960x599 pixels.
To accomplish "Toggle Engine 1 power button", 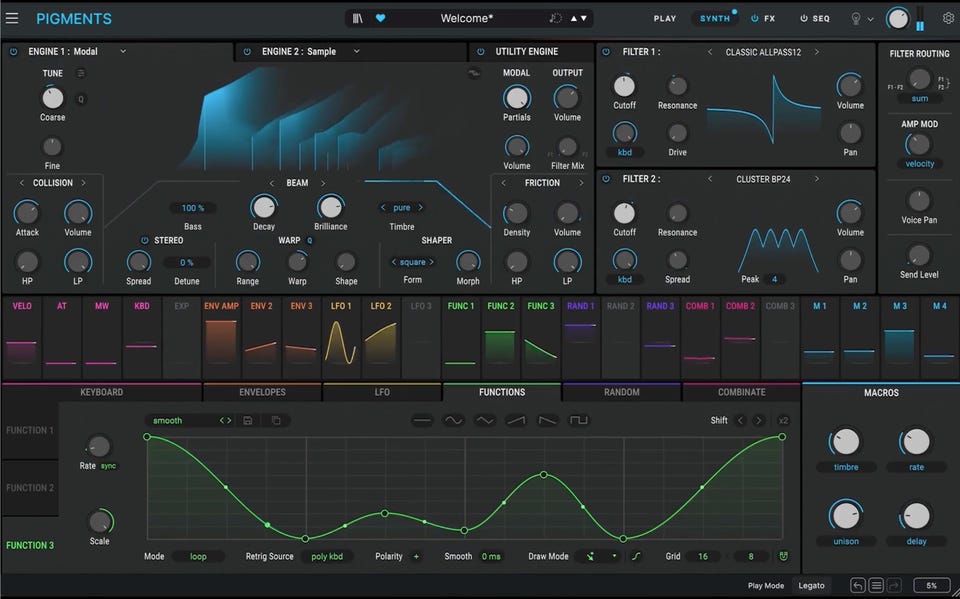I will pos(13,51).
